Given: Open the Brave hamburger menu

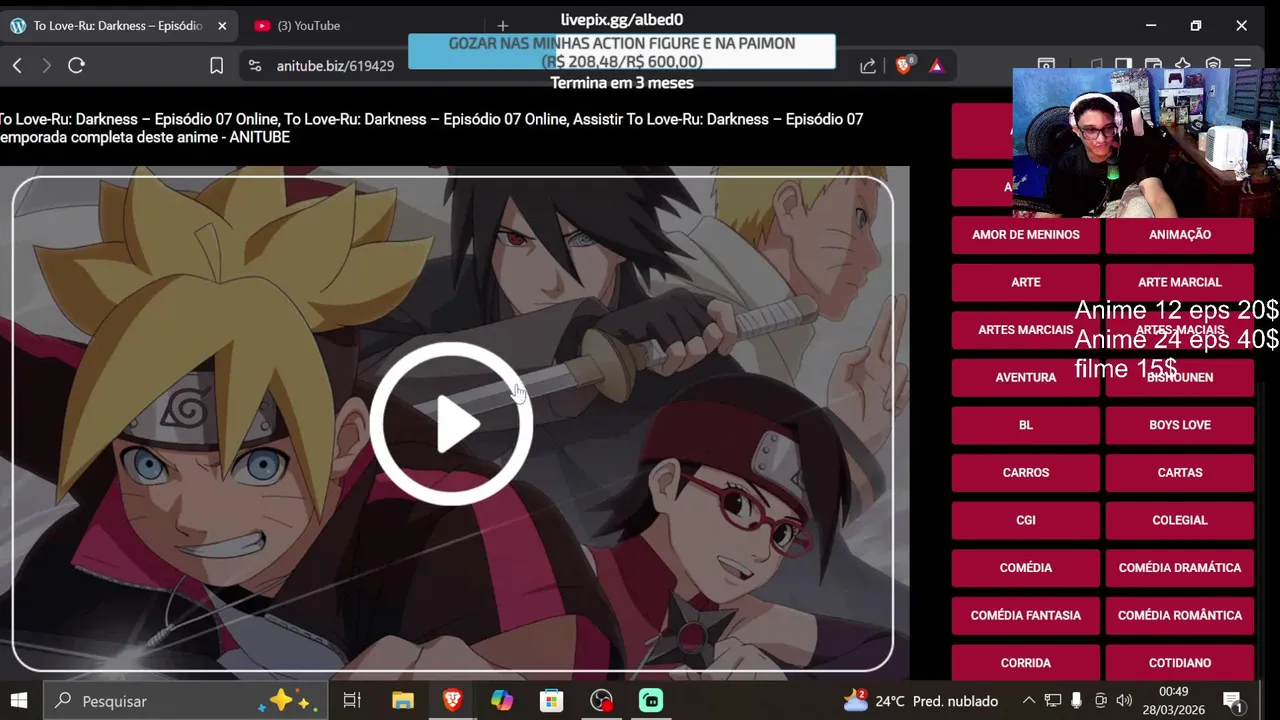Looking at the screenshot, I should [1242, 65].
